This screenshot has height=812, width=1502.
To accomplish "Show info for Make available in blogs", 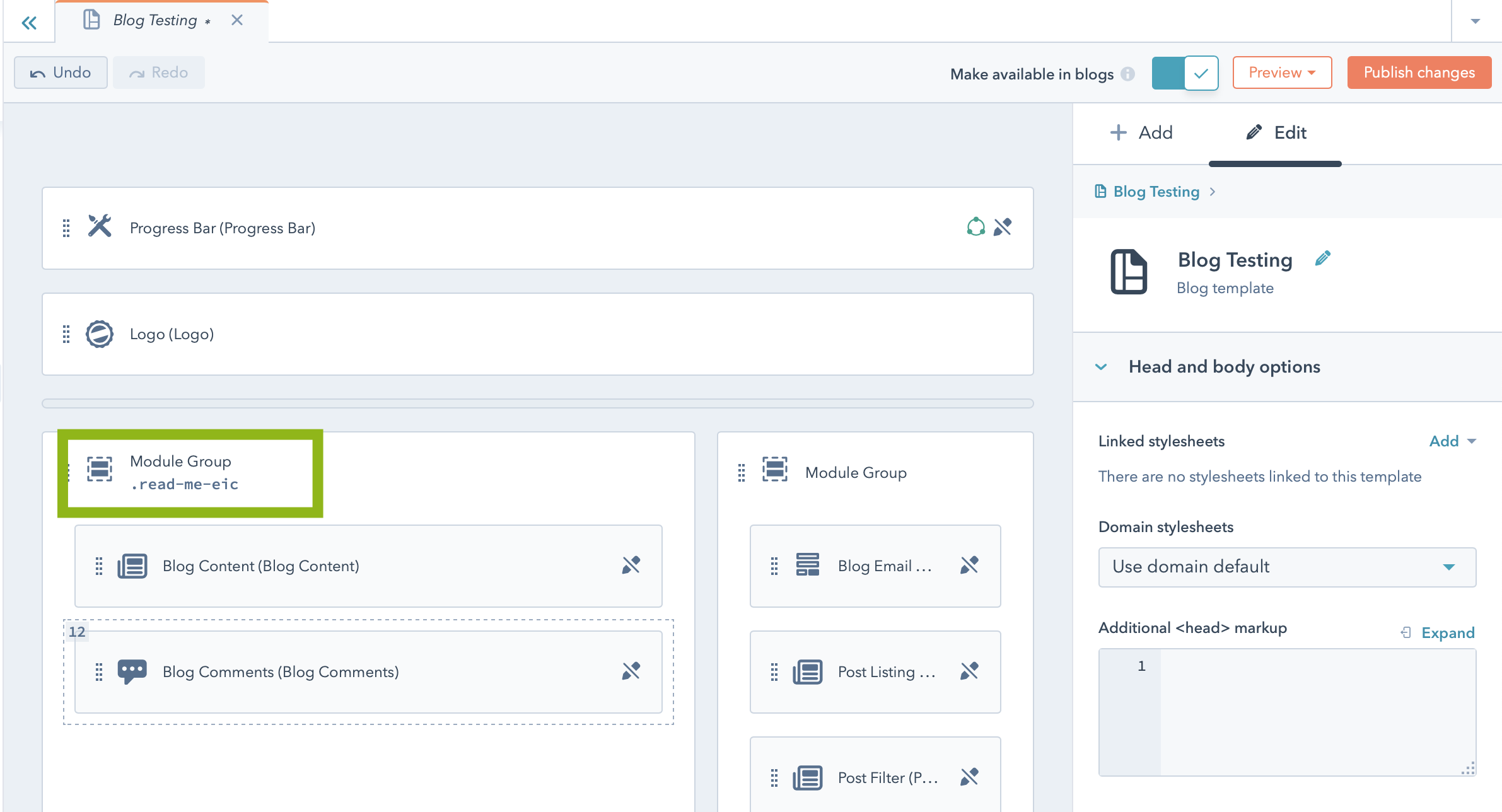I will pos(1128,74).
